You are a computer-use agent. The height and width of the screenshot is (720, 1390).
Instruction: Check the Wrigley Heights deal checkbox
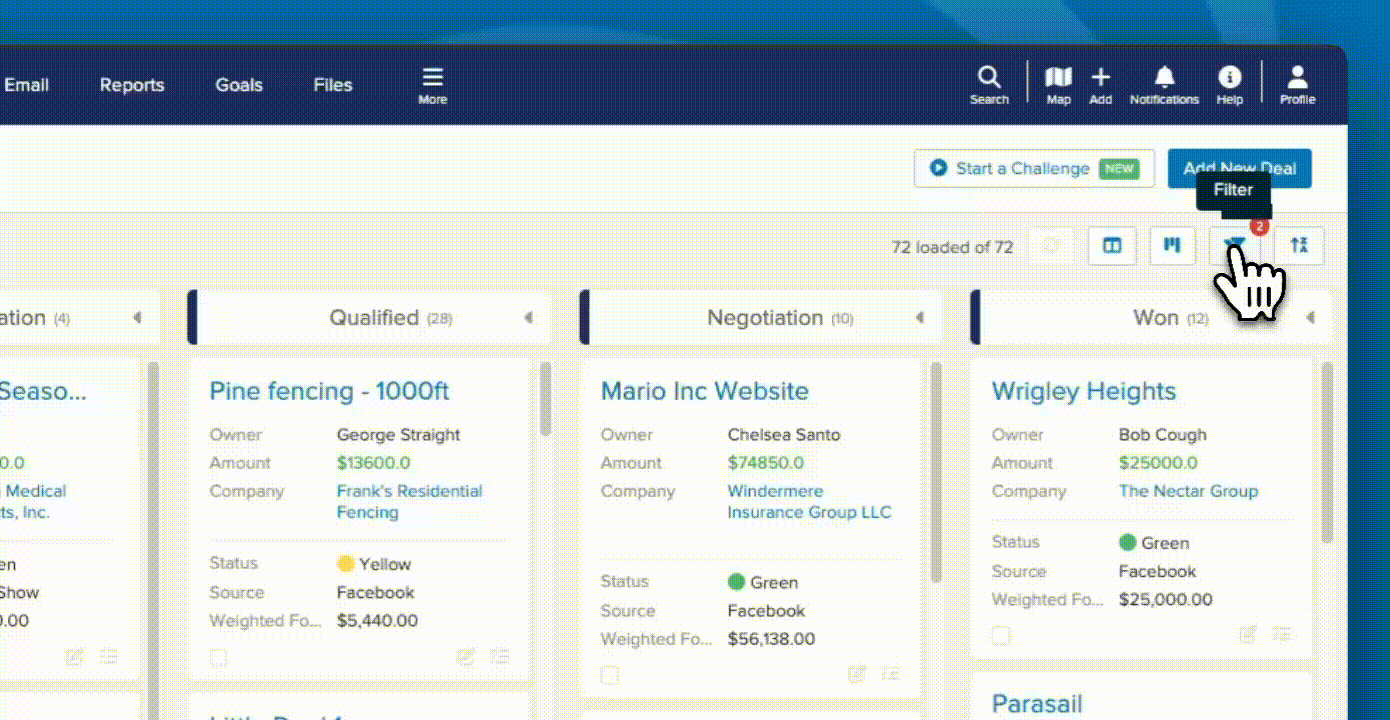(x=1001, y=635)
